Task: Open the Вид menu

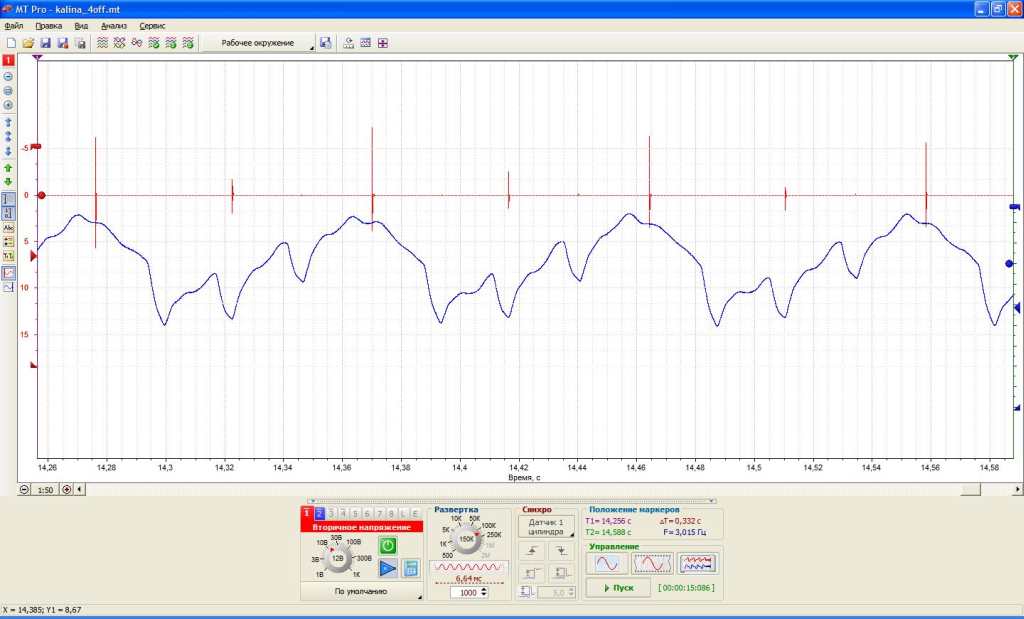Action: pyautogui.click(x=81, y=26)
